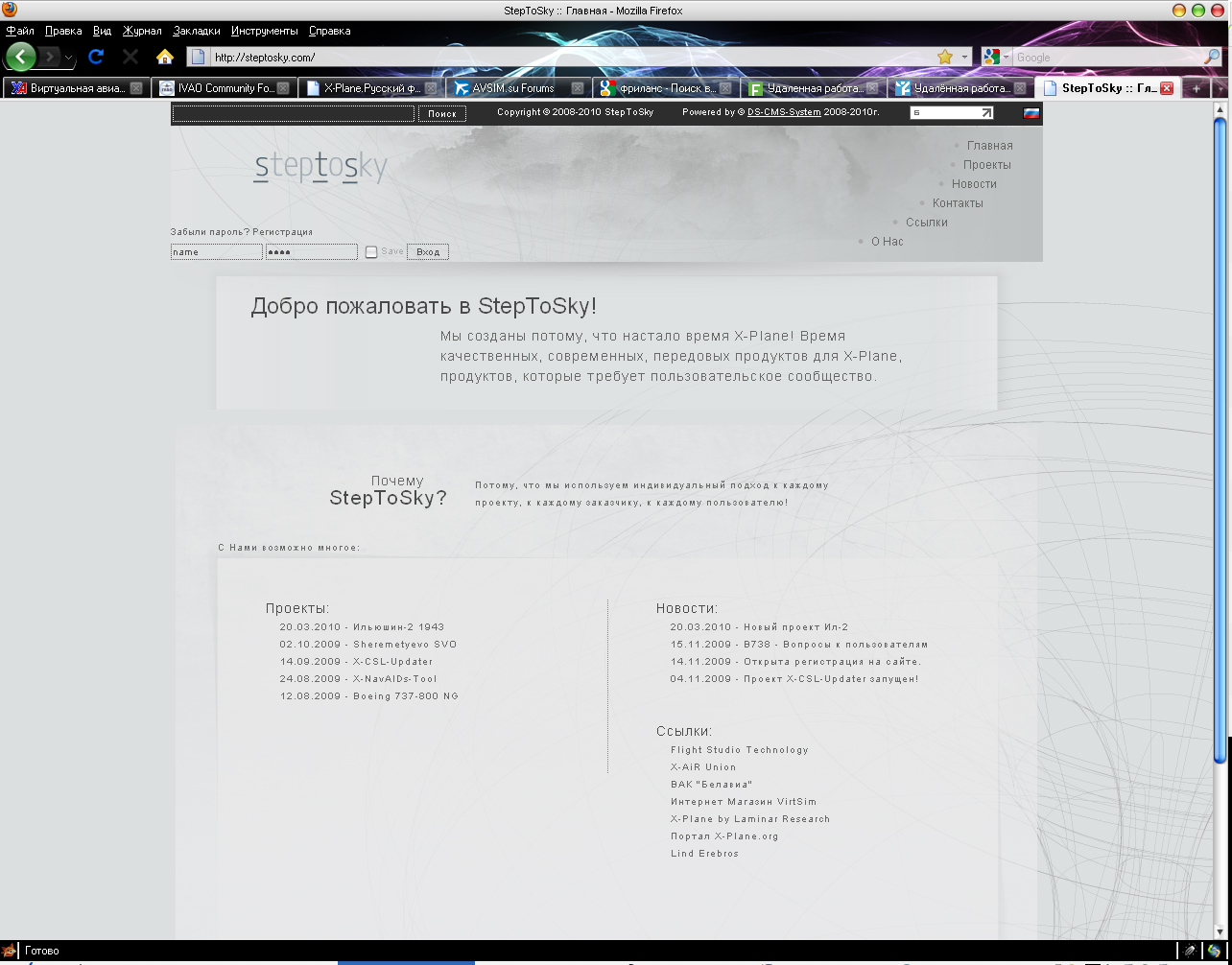
Task: Click the globe icon in status bar
Action: pos(1215,951)
